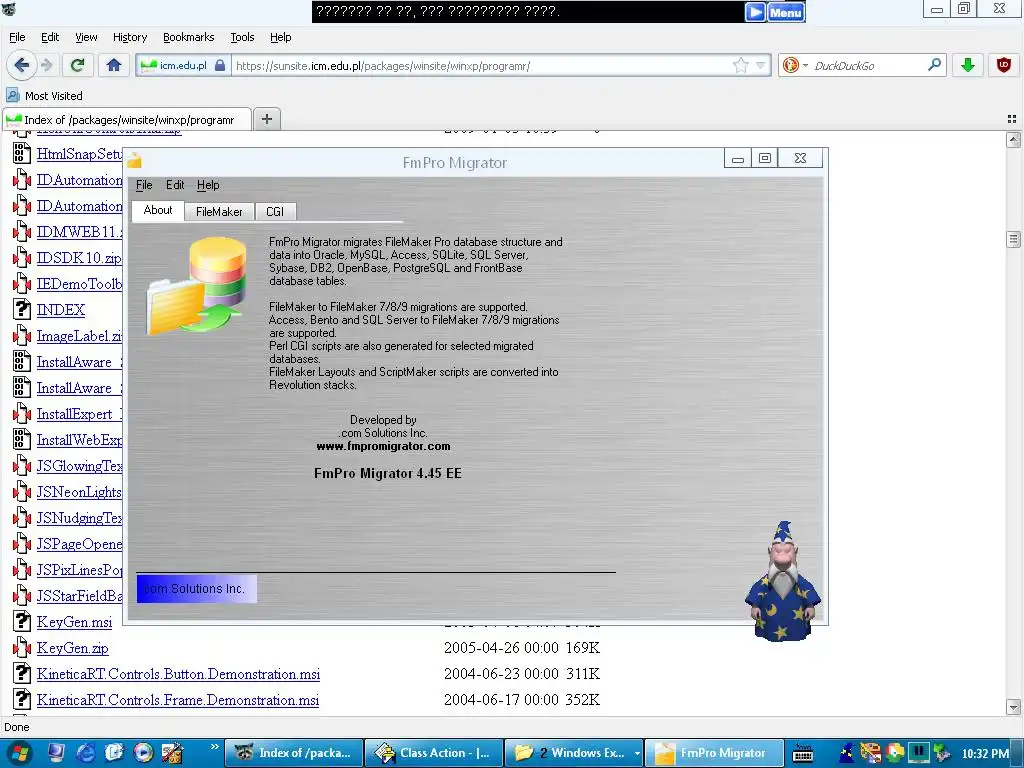This screenshot has height=768, width=1024.
Task: Open the INDEX file link
Action: [61, 310]
